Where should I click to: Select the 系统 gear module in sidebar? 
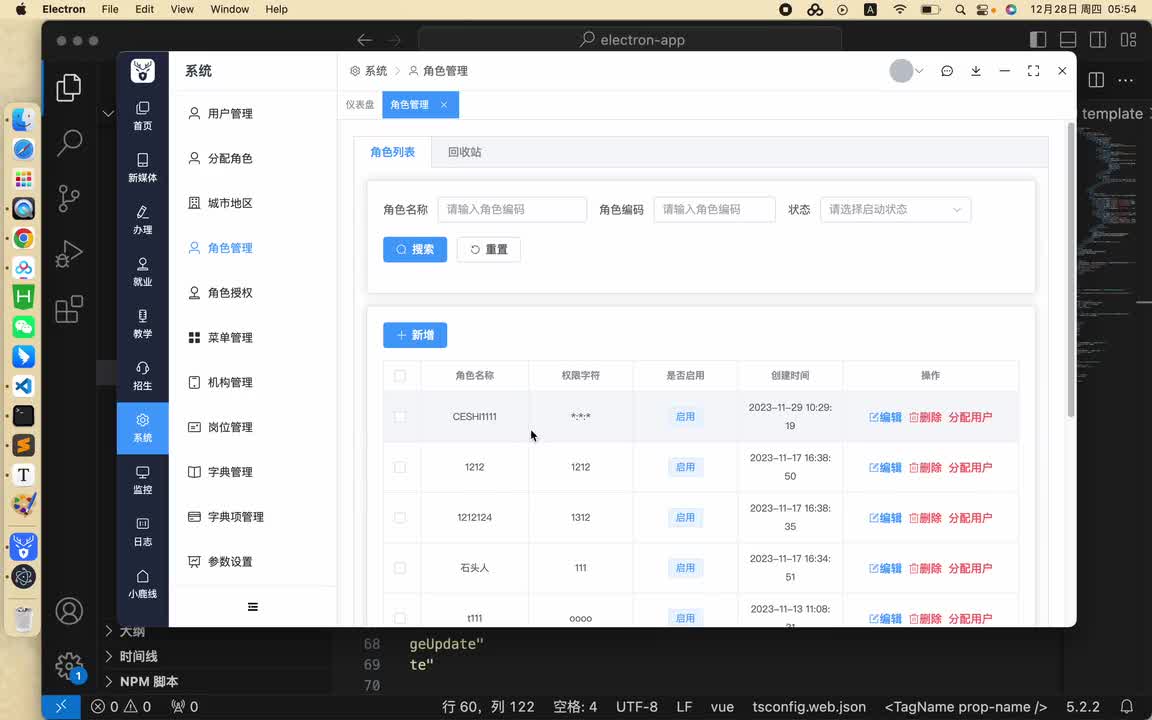point(143,428)
